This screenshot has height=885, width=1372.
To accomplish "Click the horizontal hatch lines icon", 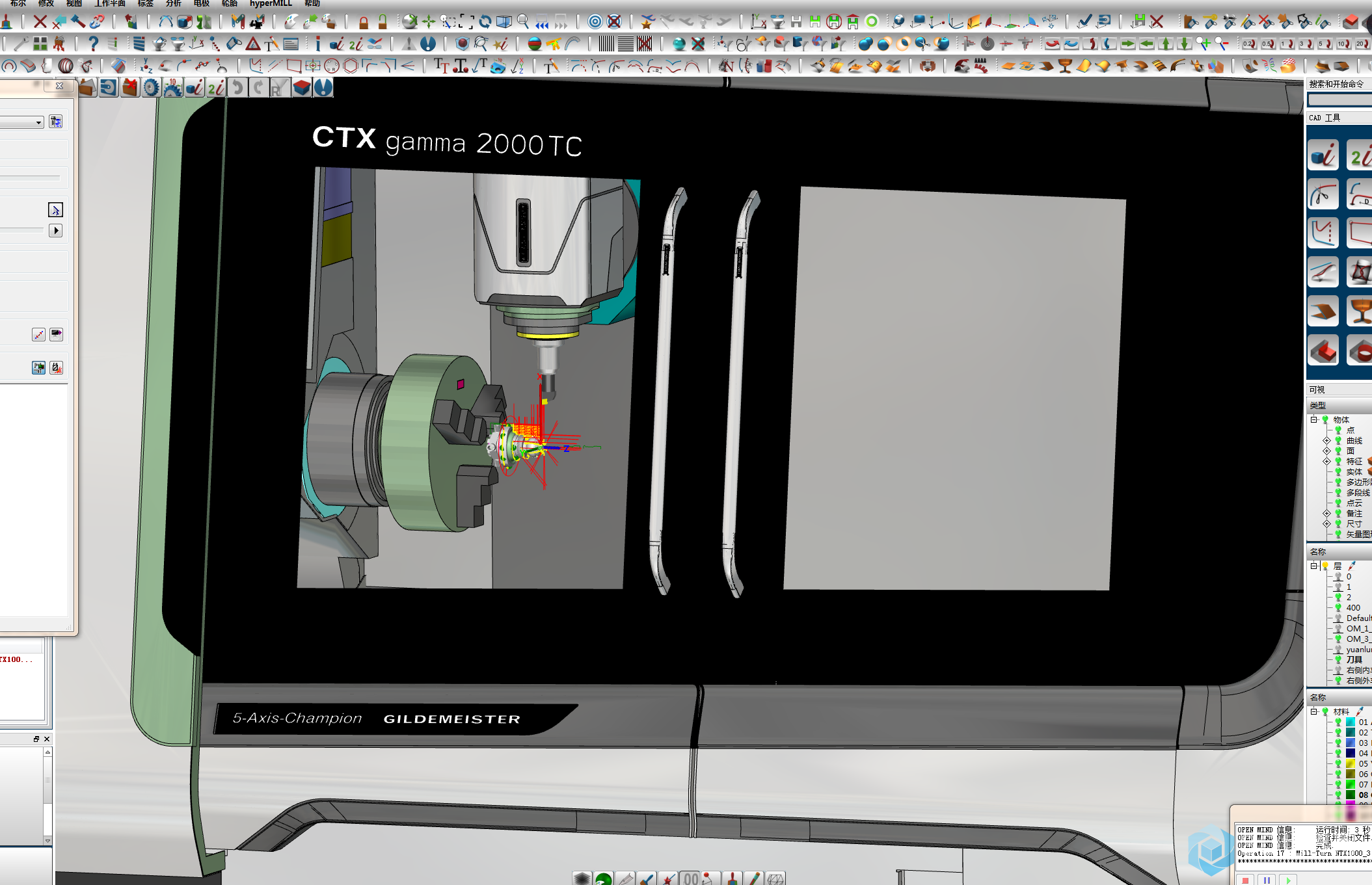I will click(x=625, y=44).
